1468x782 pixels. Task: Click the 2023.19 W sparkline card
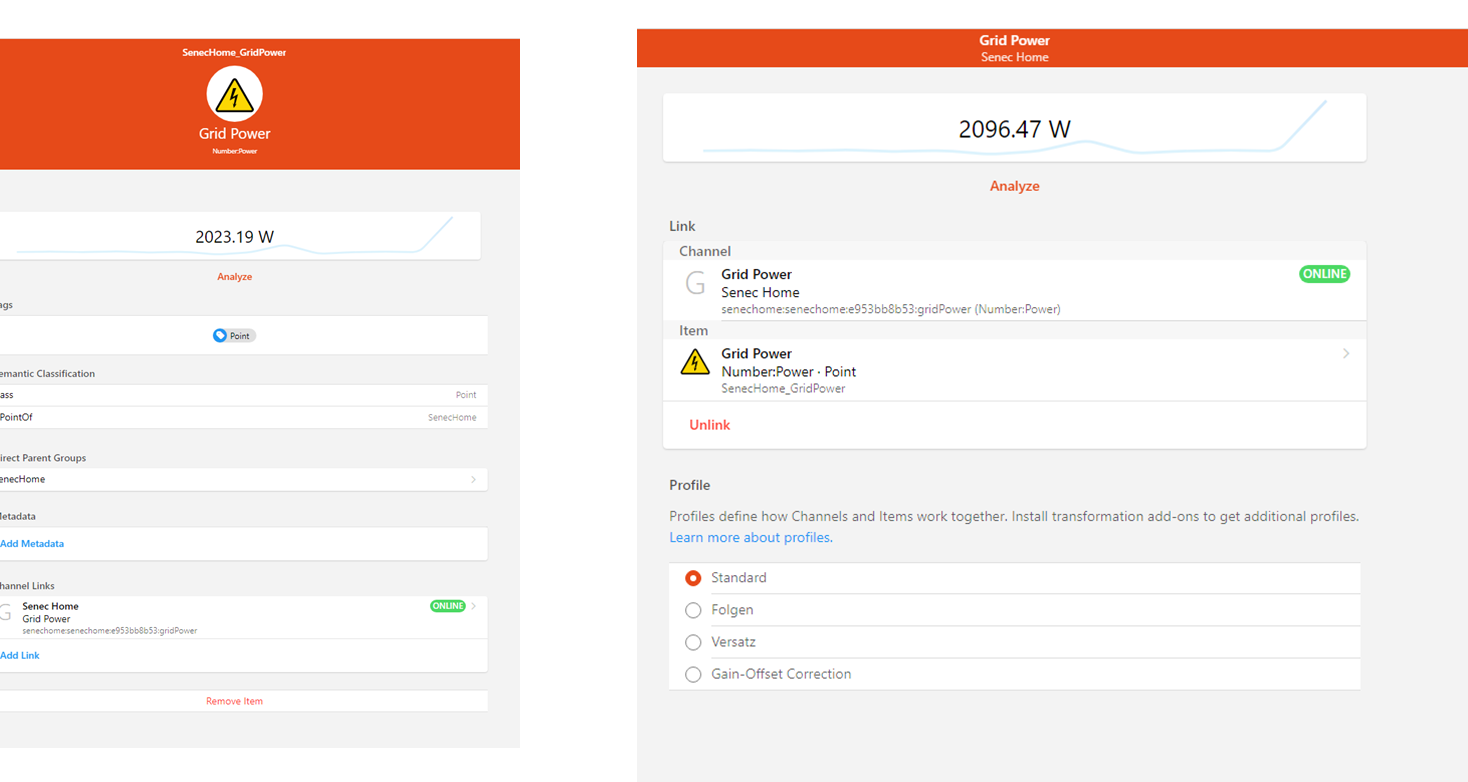238,236
